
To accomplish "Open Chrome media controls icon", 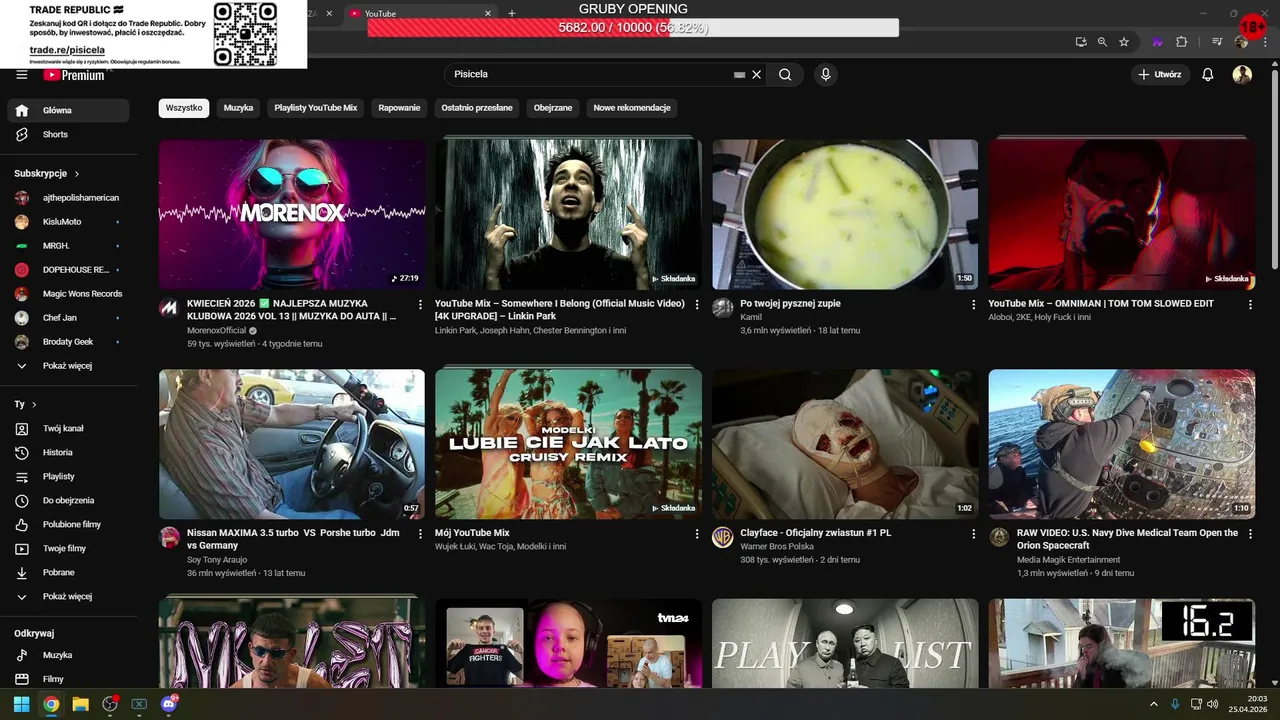I will point(1217,42).
